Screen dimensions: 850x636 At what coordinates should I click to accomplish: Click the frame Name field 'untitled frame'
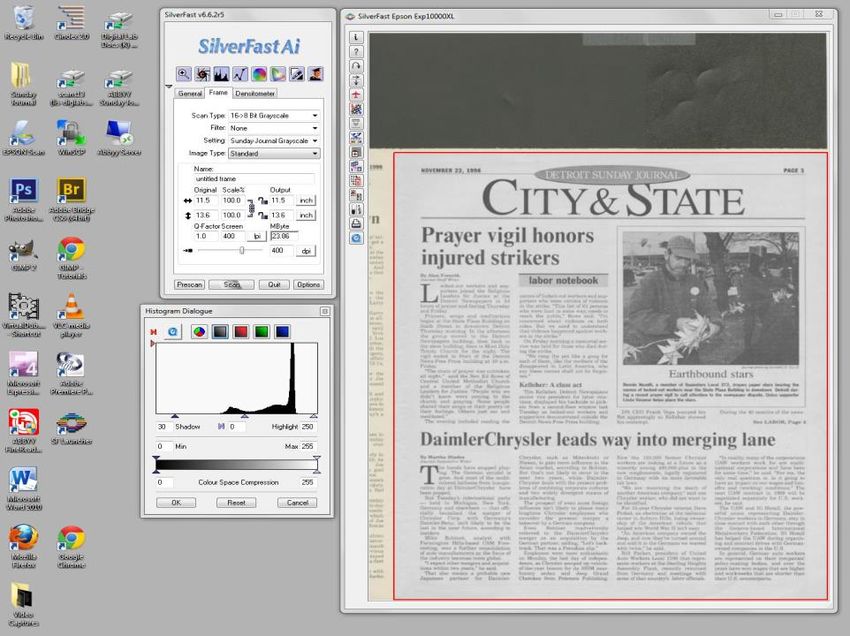coord(254,178)
